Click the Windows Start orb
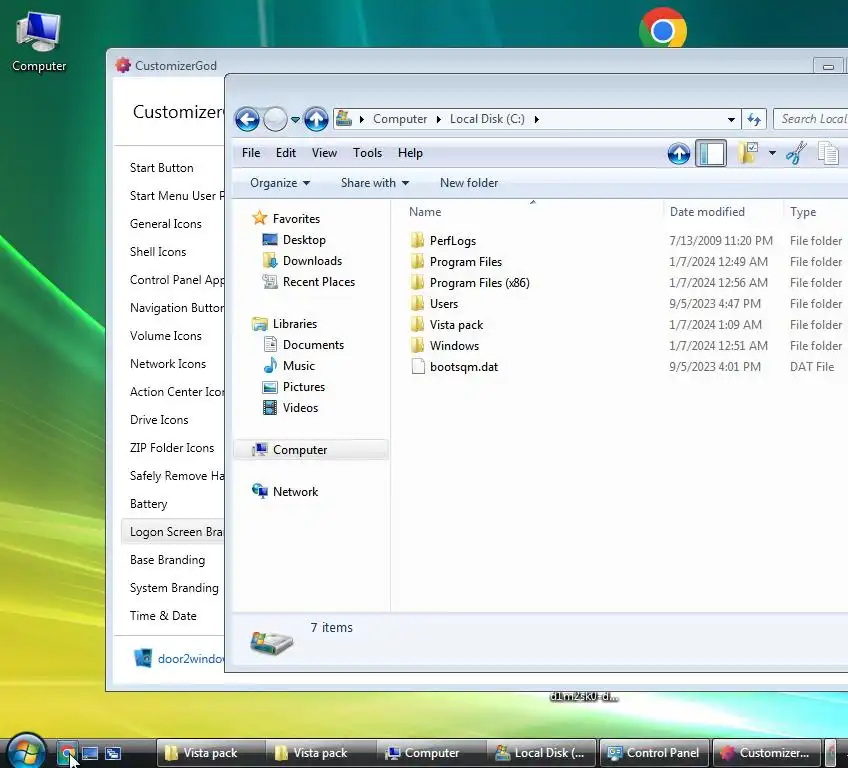Screen dimensions: 848x768 click(26, 752)
